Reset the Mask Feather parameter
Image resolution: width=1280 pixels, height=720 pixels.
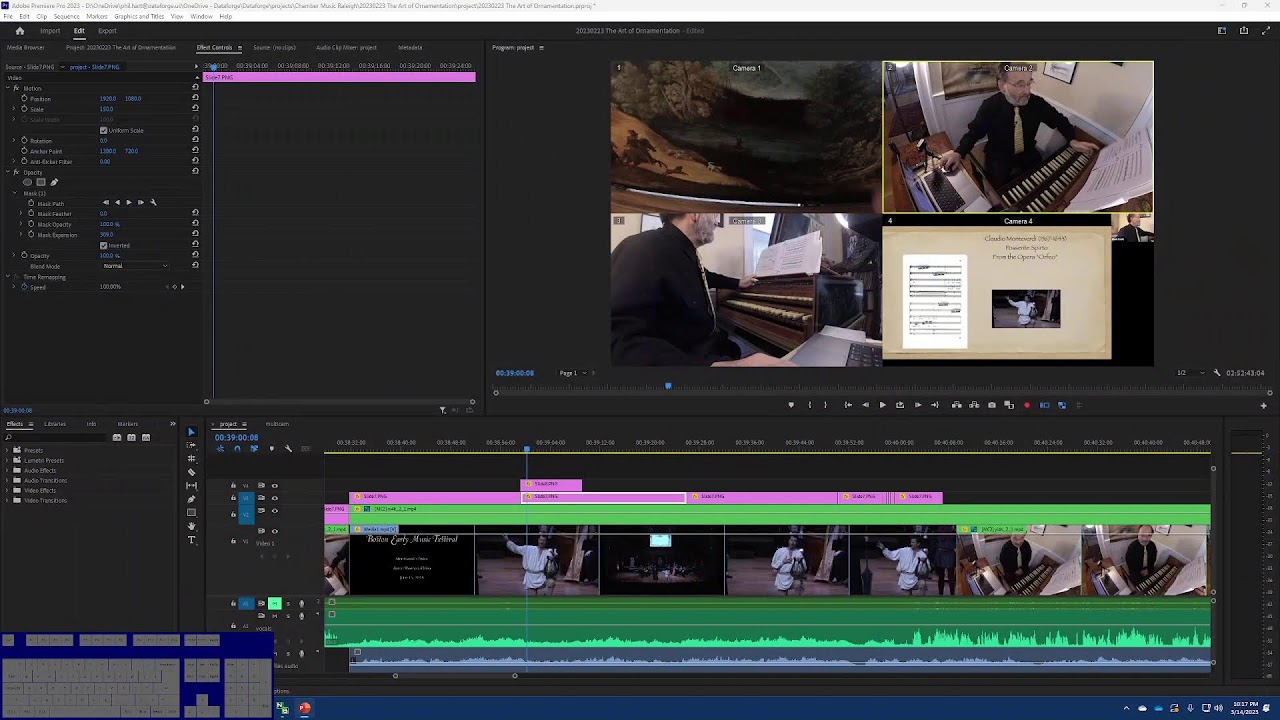pos(195,213)
